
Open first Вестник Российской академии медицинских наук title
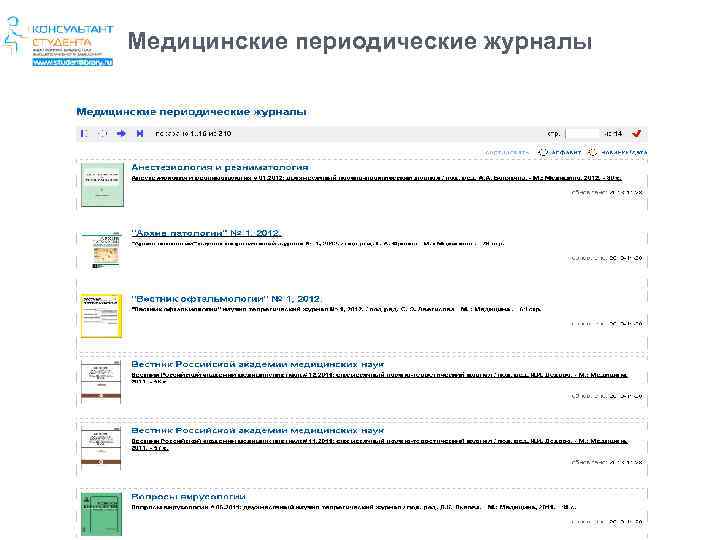click(x=258, y=364)
